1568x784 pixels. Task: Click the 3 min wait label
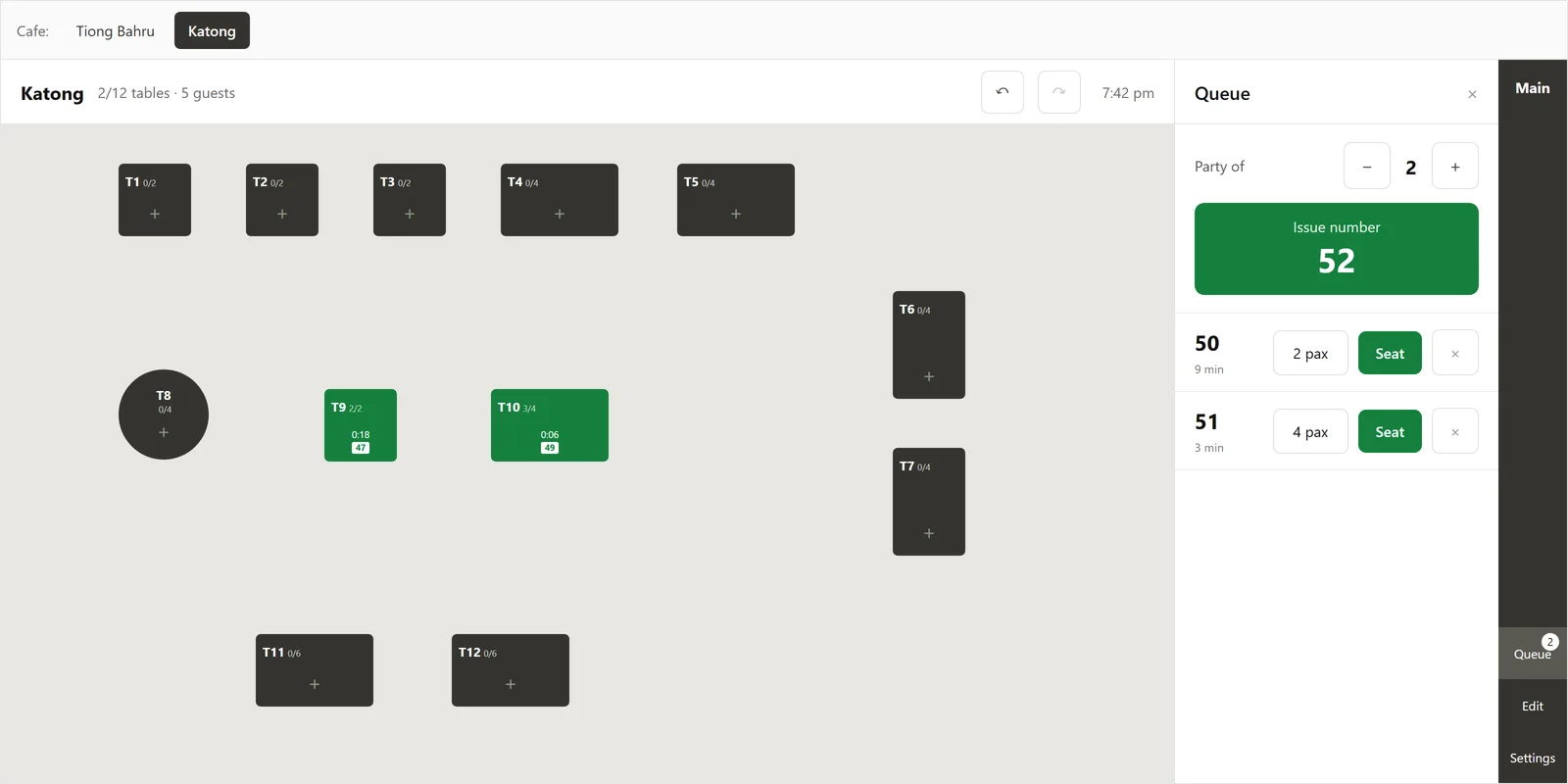[x=1209, y=448]
